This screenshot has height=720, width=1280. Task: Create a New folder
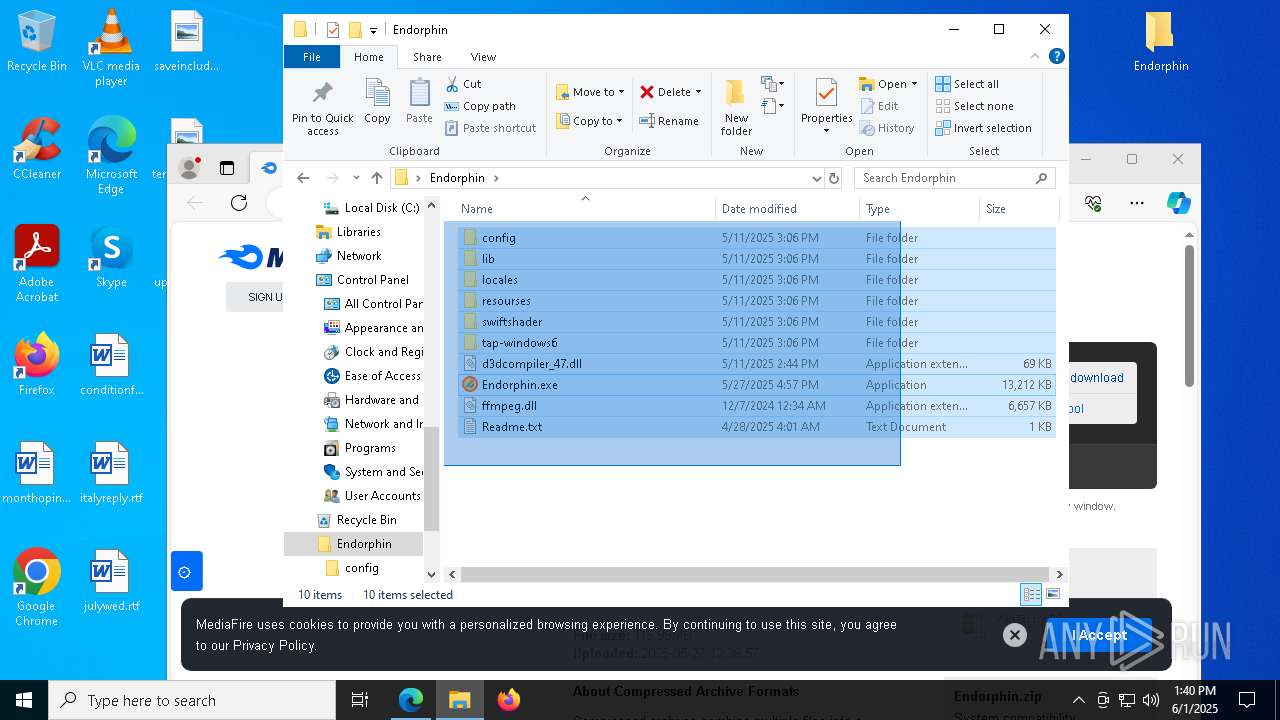[x=736, y=108]
